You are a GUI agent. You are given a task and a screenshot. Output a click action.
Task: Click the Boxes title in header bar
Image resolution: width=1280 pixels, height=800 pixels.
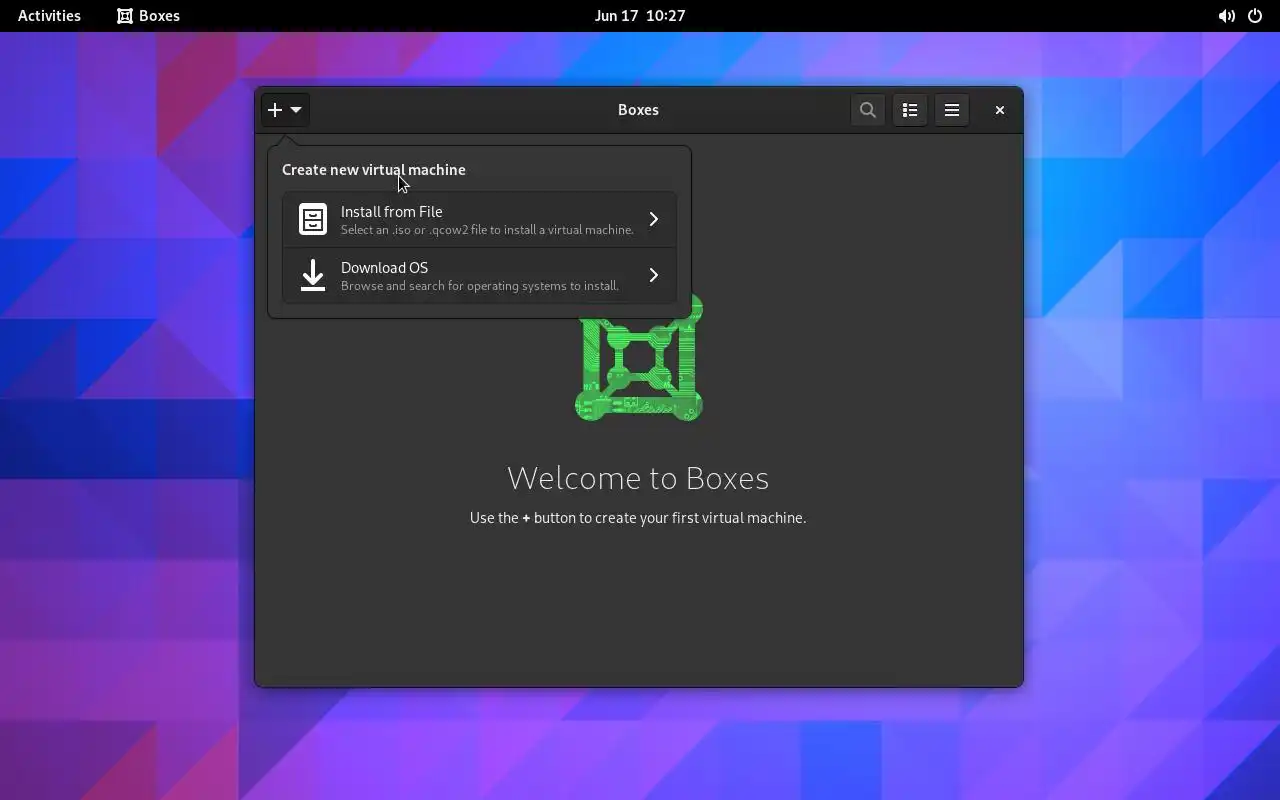pyautogui.click(x=638, y=110)
